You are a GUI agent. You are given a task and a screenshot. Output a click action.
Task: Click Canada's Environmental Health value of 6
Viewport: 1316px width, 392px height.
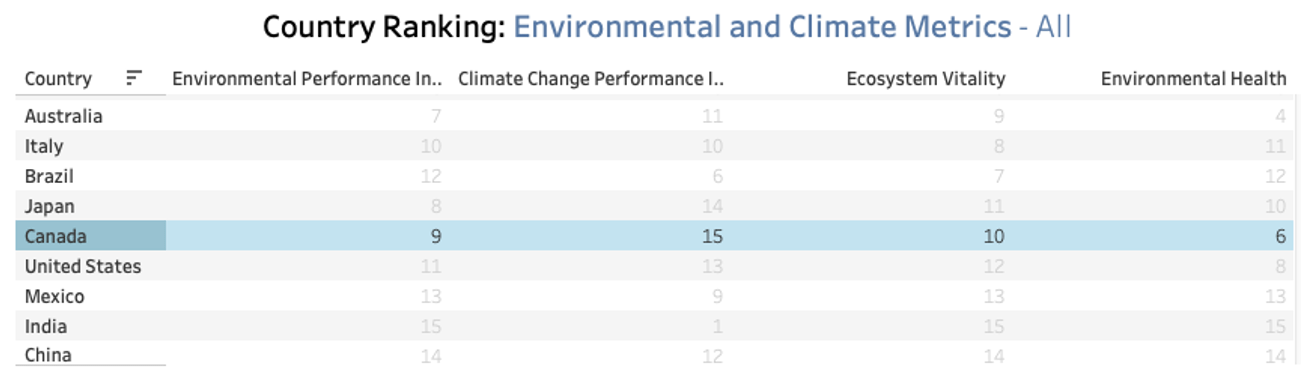(x=1282, y=237)
